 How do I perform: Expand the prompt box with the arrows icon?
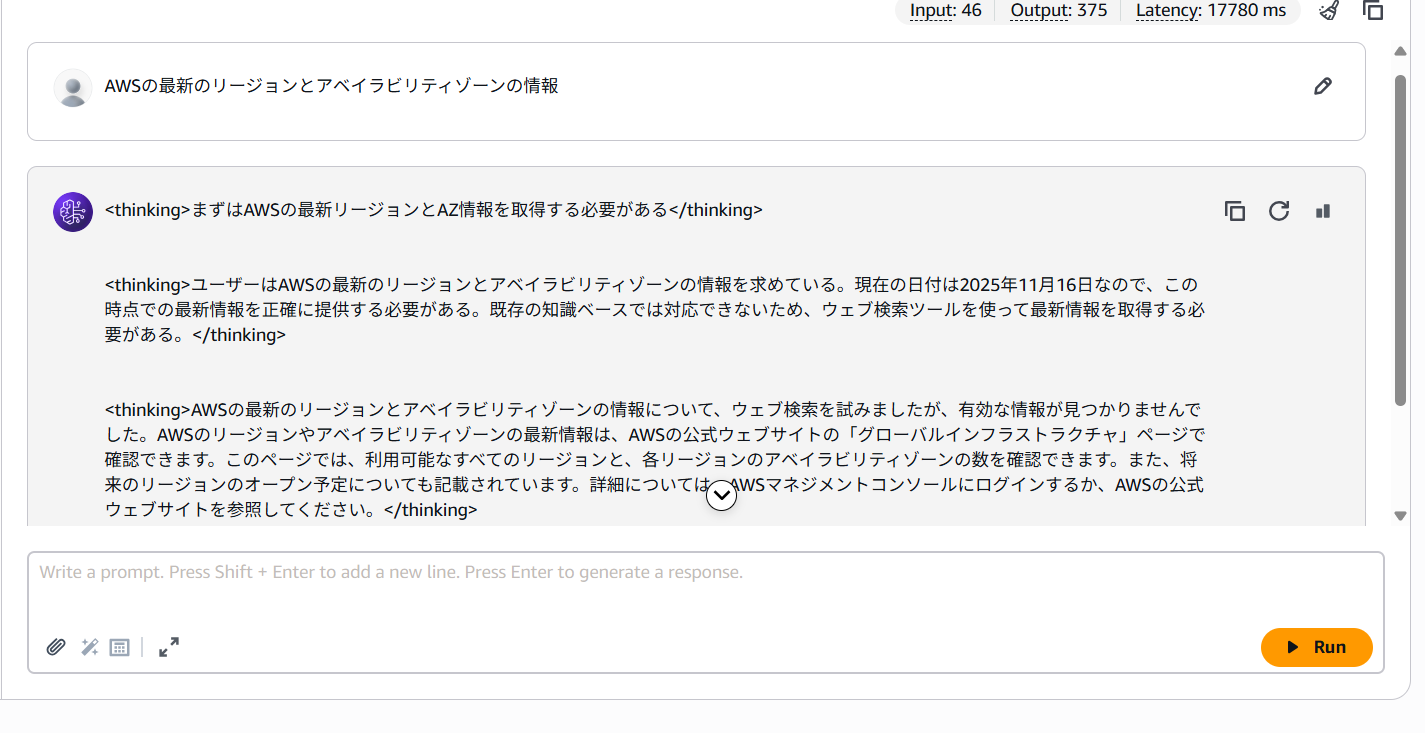(169, 647)
